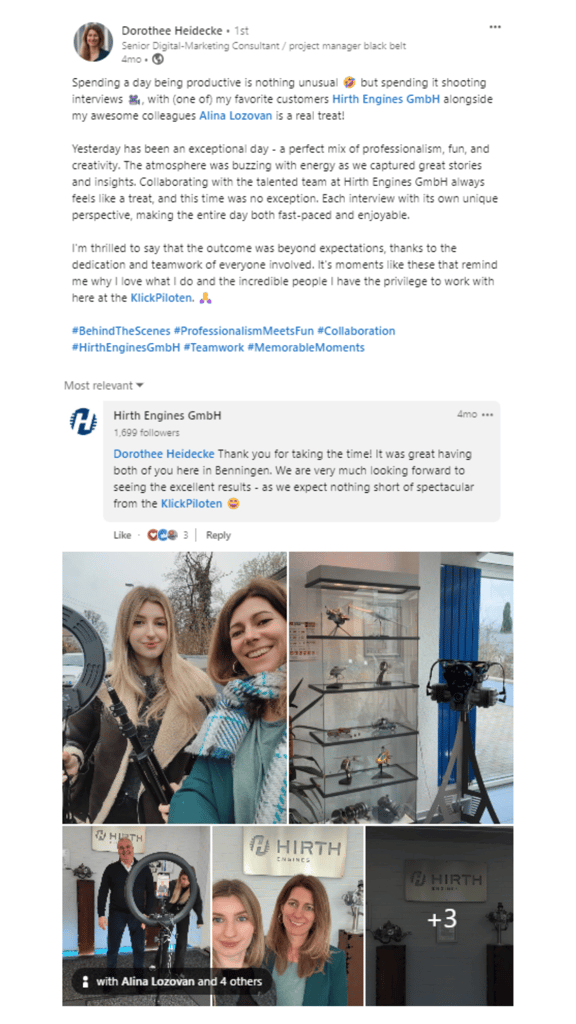576x1024 pixels.
Task: Select the #BehindTheScenes hashtag
Action: coord(121,330)
